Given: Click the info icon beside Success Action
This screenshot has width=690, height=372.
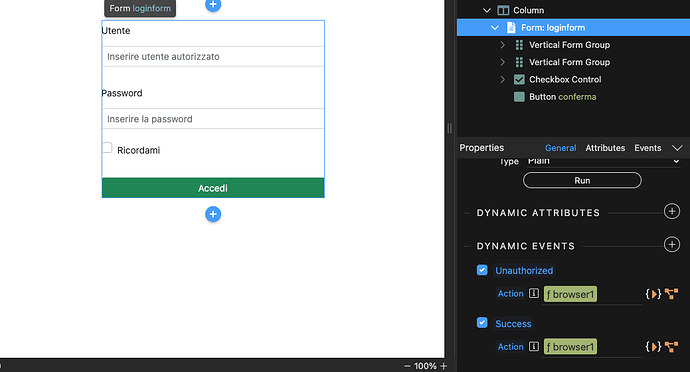Looking at the screenshot, I should pos(534,346).
